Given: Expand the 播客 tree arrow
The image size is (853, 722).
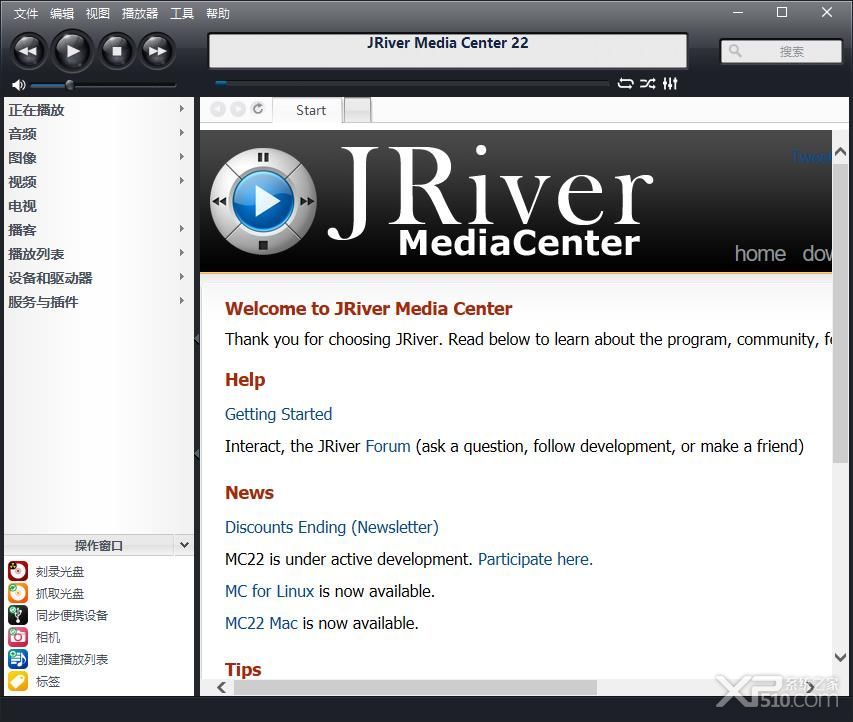Looking at the screenshot, I should coord(182,229).
